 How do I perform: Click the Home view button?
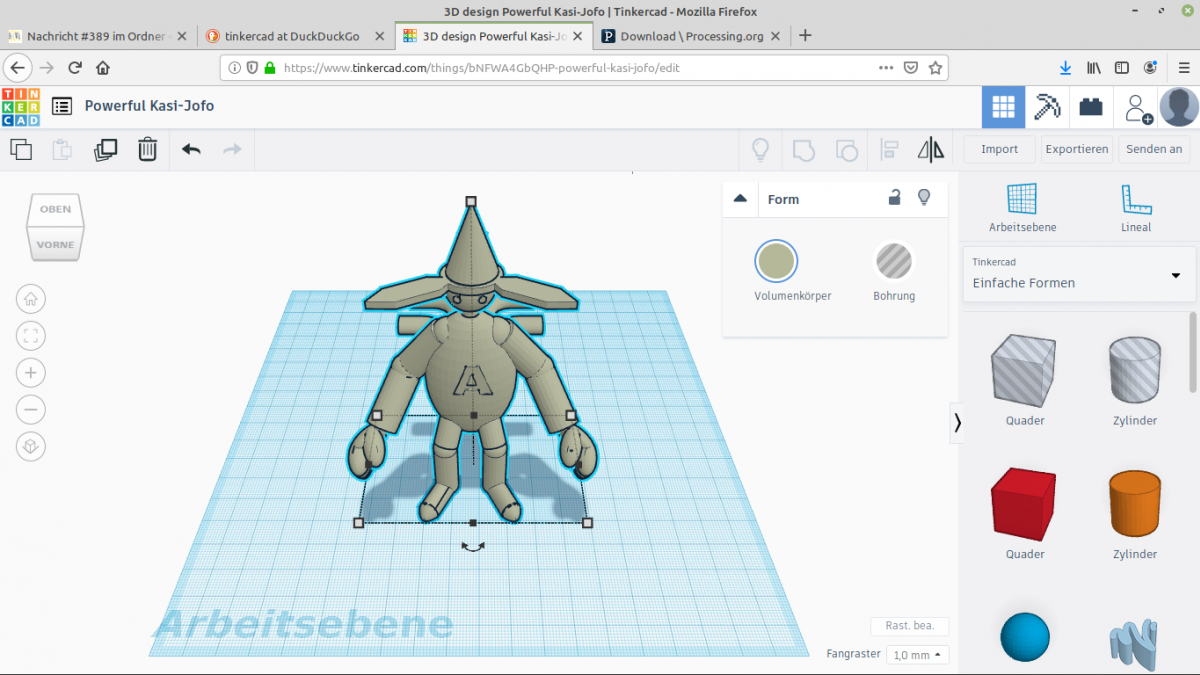(31, 299)
